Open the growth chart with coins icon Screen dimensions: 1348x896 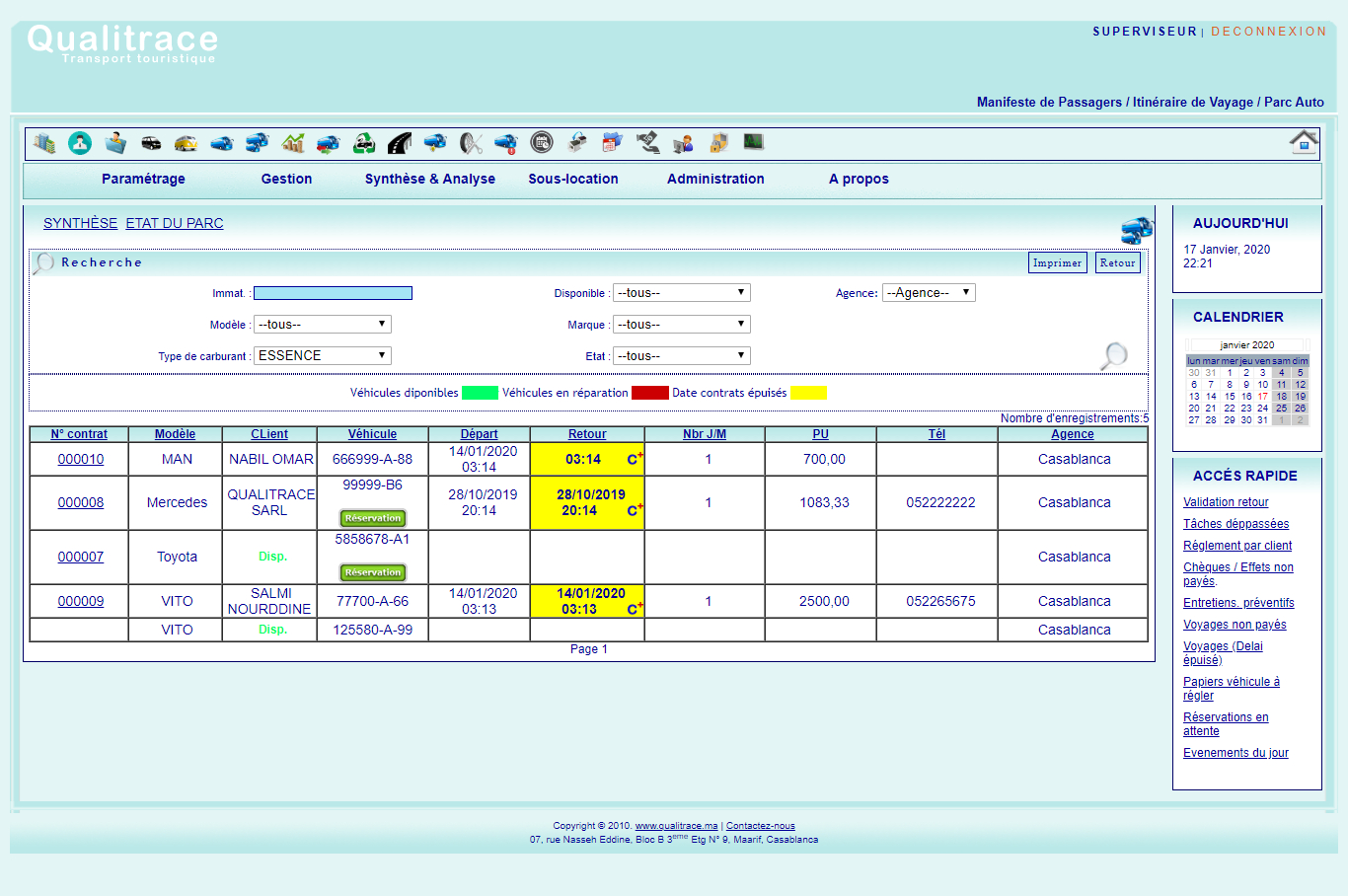pos(293,143)
